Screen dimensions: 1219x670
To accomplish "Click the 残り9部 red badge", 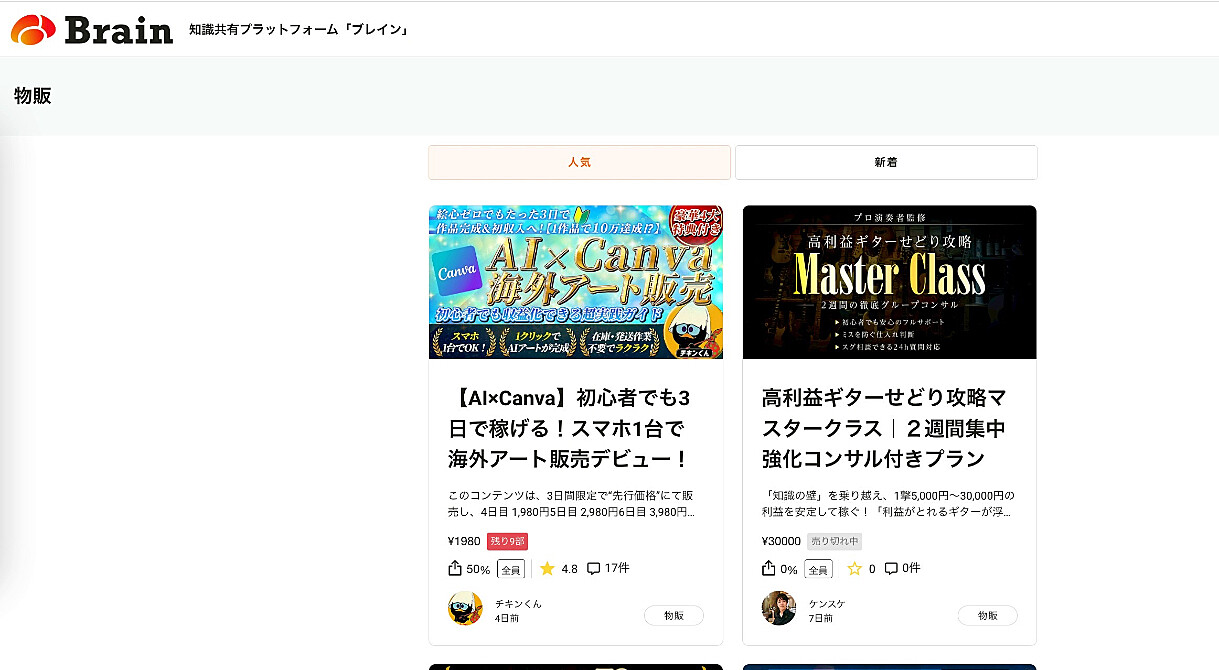I will [x=507, y=541].
